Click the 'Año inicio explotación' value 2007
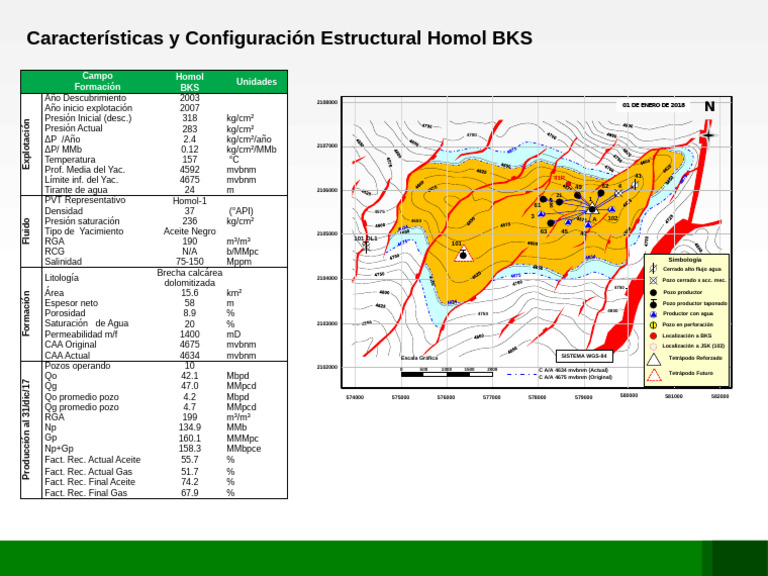The width and height of the screenshot is (768, 576). pyautogui.click(x=190, y=108)
